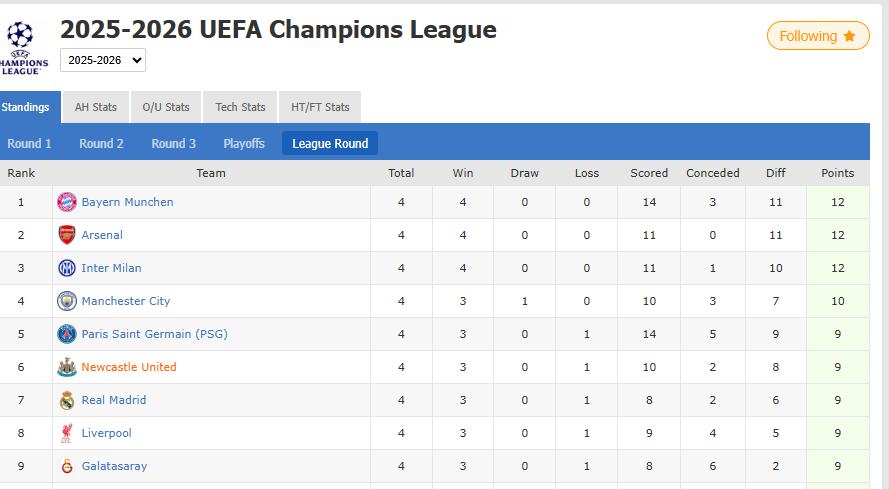
Task: Show the Playoffs round standings
Action: (244, 143)
